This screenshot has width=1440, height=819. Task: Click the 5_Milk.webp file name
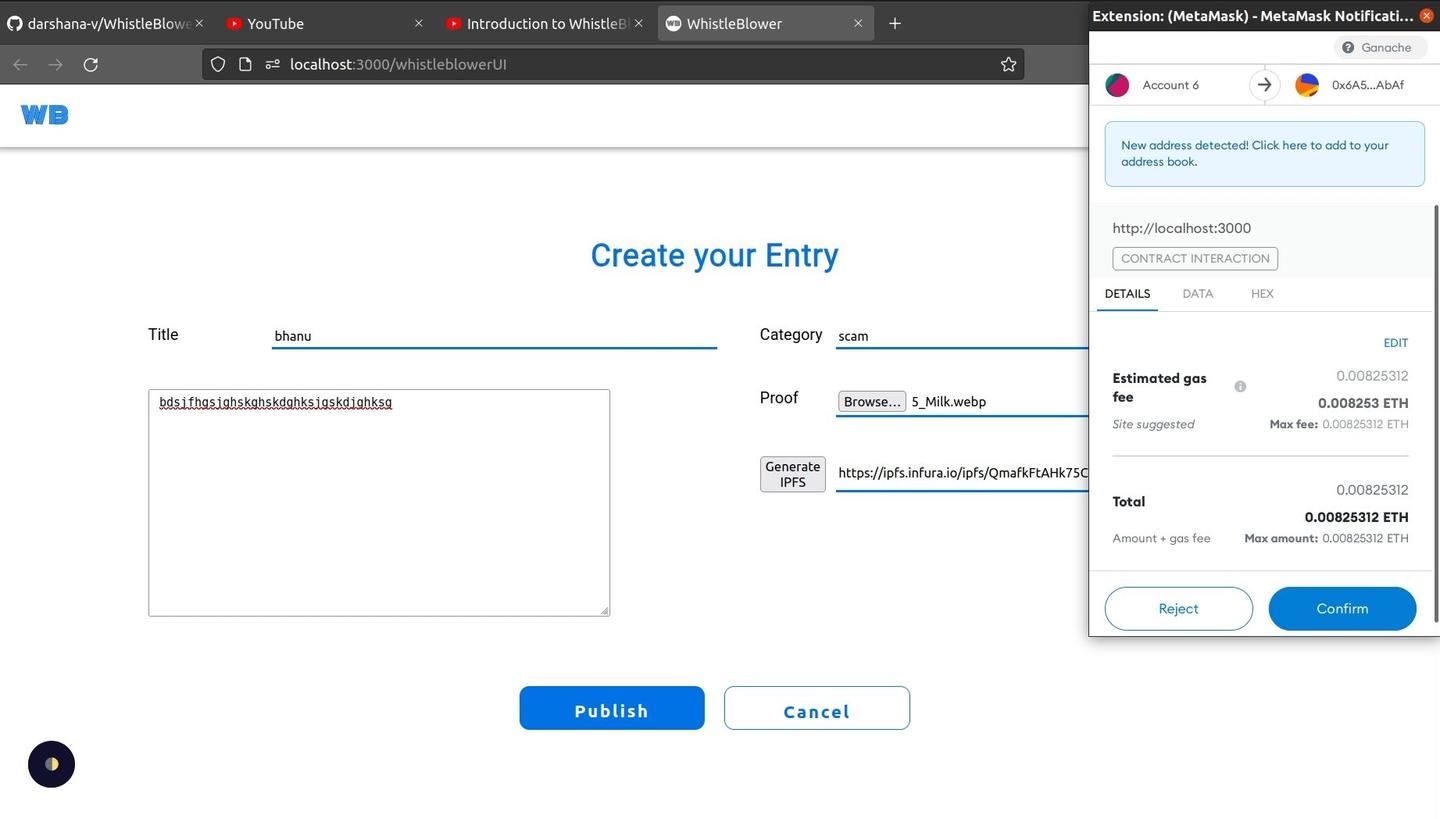coord(948,402)
